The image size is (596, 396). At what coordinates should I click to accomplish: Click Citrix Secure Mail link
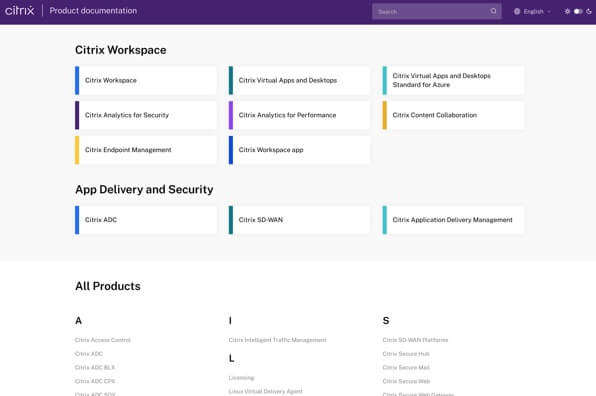406,367
